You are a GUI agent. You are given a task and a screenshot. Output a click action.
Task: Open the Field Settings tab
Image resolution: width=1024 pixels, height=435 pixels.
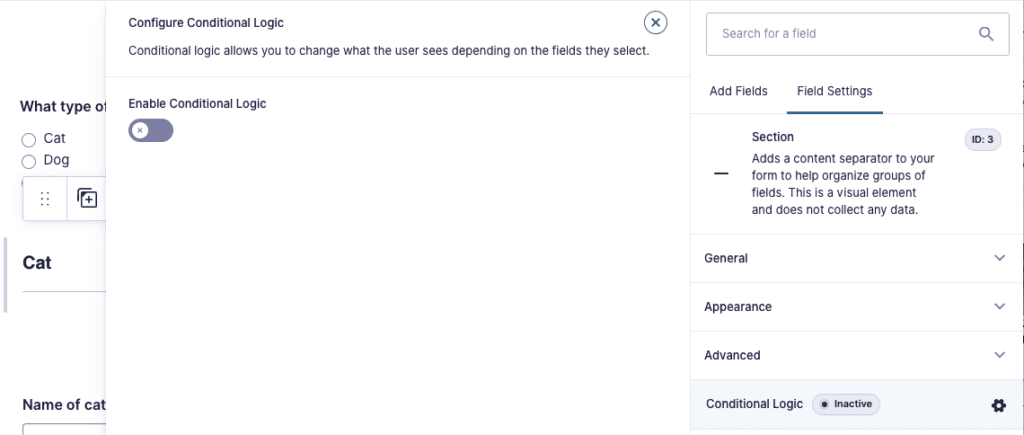point(834,91)
